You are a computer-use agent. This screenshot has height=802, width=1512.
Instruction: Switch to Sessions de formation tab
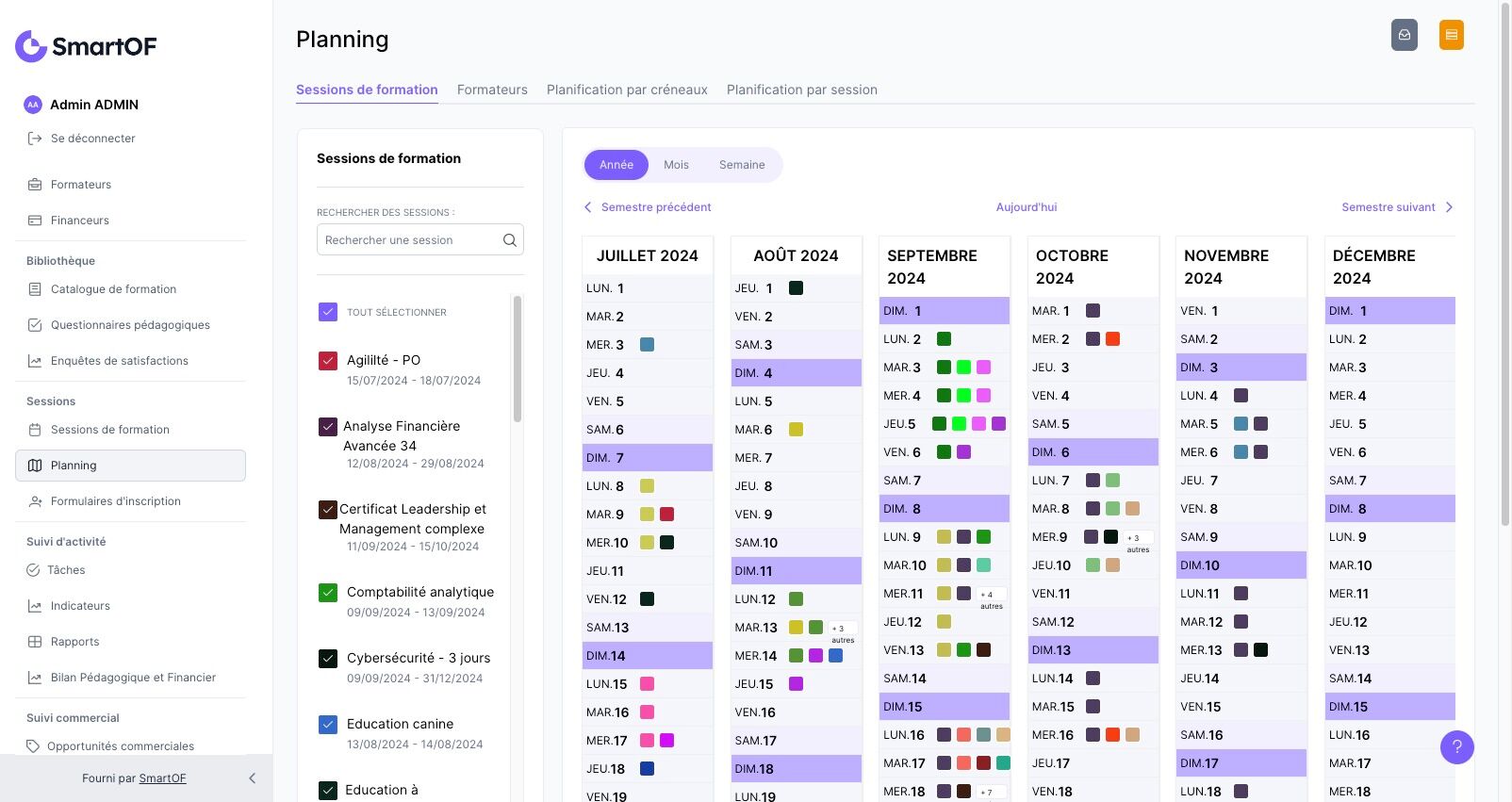pyautogui.click(x=367, y=90)
